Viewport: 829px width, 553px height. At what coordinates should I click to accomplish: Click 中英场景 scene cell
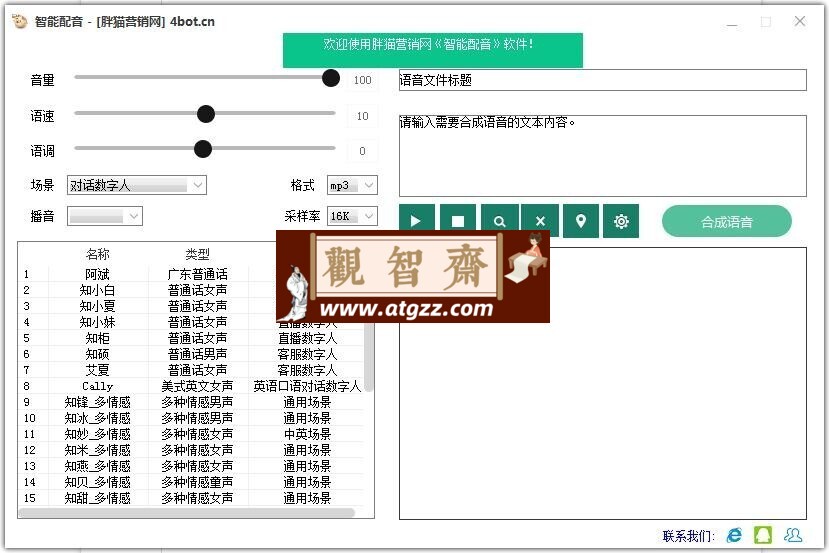point(307,434)
